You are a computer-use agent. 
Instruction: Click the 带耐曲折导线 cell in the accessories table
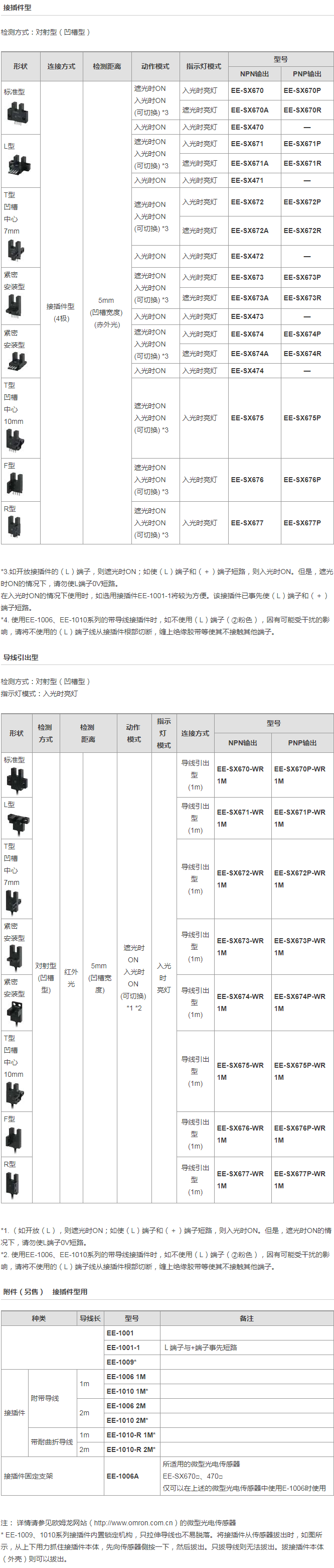[x=52, y=1442]
